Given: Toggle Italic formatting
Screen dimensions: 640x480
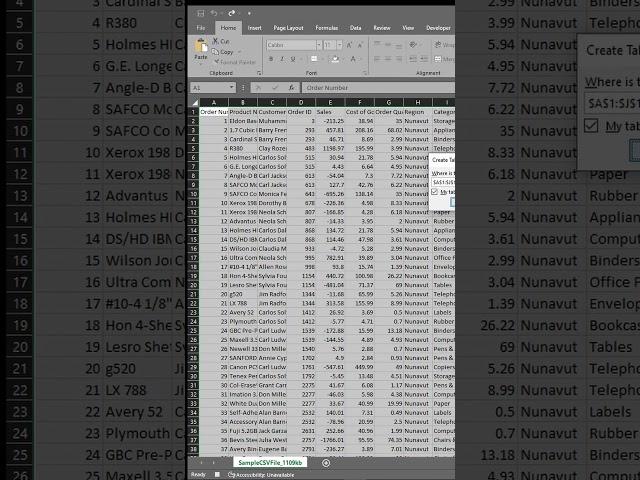Looking at the screenshot, I should point(282,59).
